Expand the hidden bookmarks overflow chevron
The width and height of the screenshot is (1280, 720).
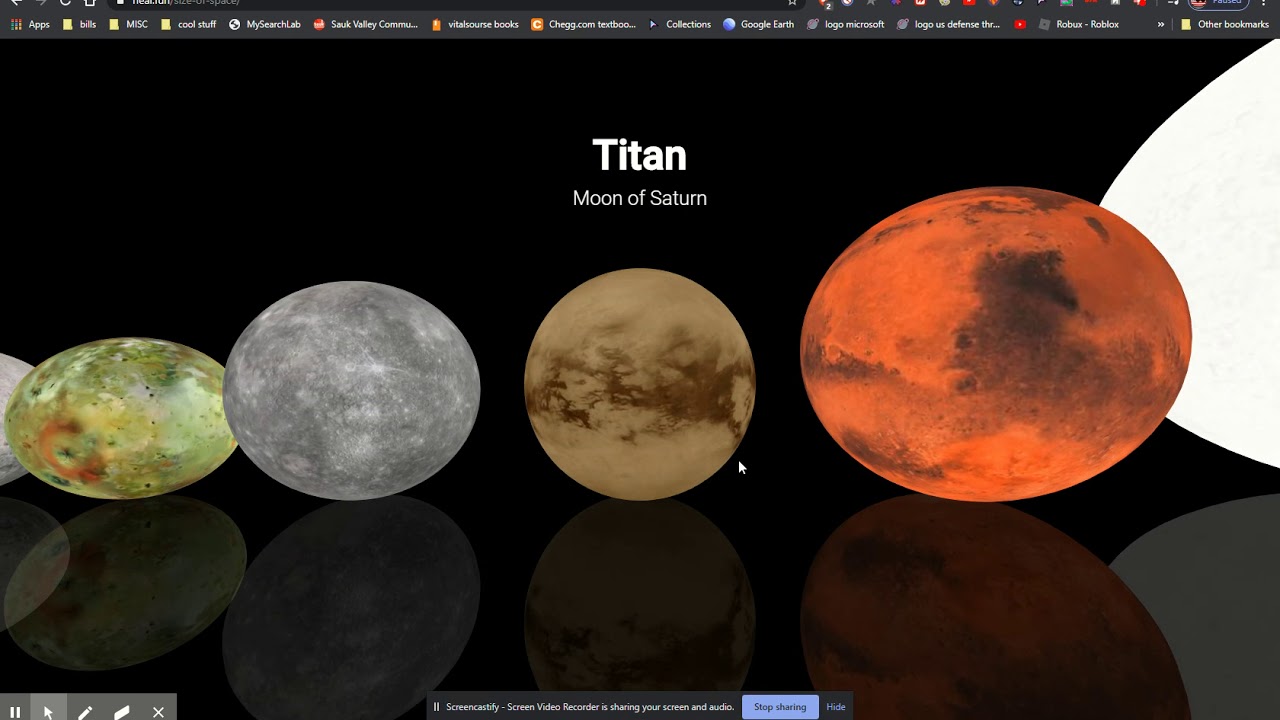1161,24
